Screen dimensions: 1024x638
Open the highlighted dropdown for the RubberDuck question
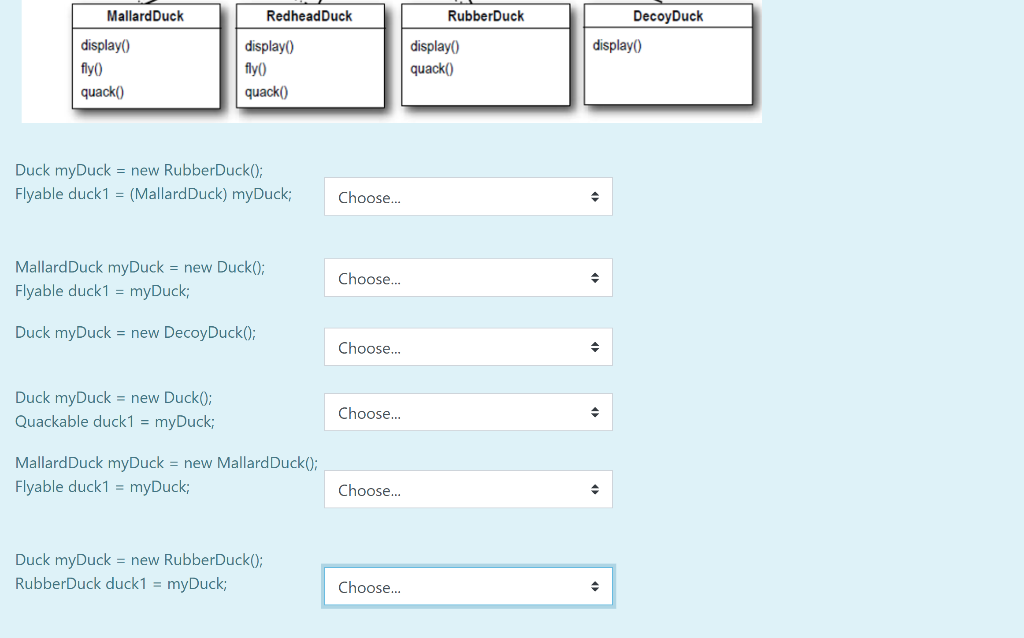pos(467,586)
